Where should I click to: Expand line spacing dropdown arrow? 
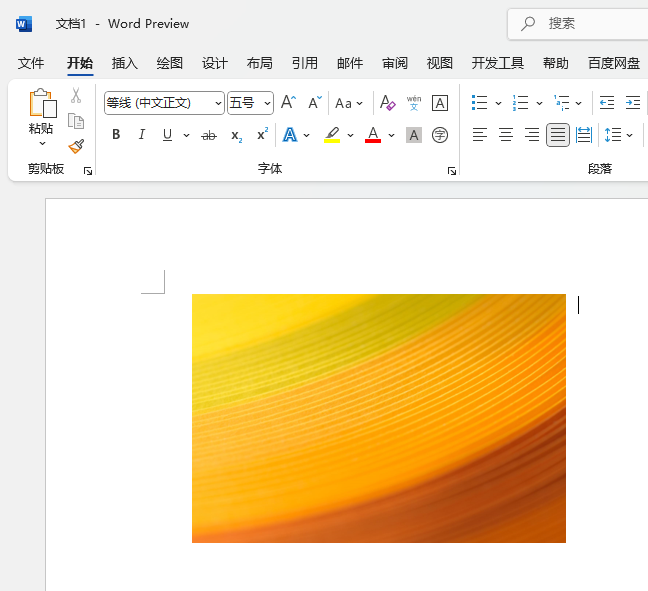point(629,135)
